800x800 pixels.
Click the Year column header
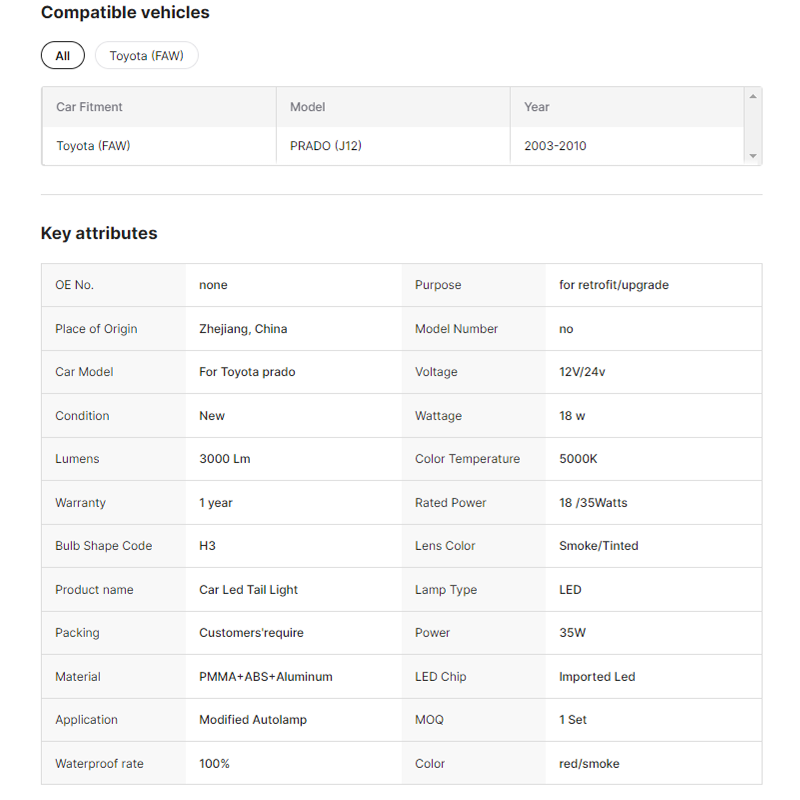(537, 107)
